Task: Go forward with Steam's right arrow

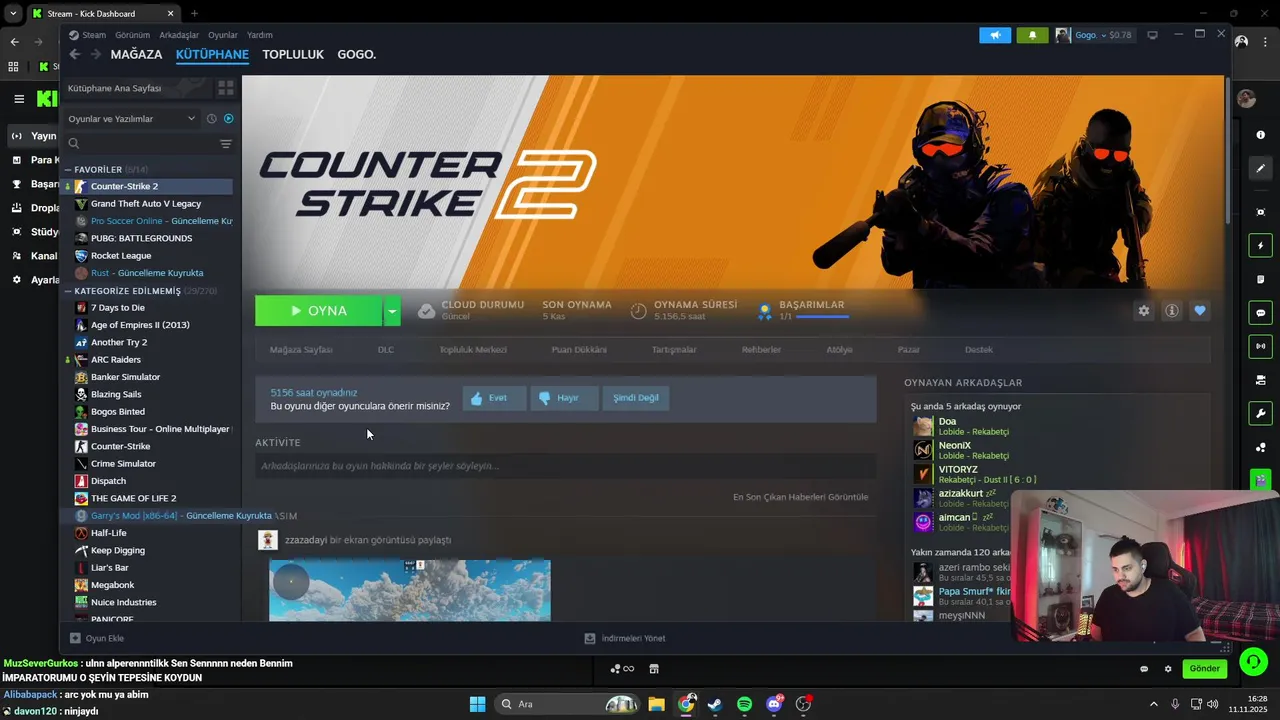Action: click(95, 54)
